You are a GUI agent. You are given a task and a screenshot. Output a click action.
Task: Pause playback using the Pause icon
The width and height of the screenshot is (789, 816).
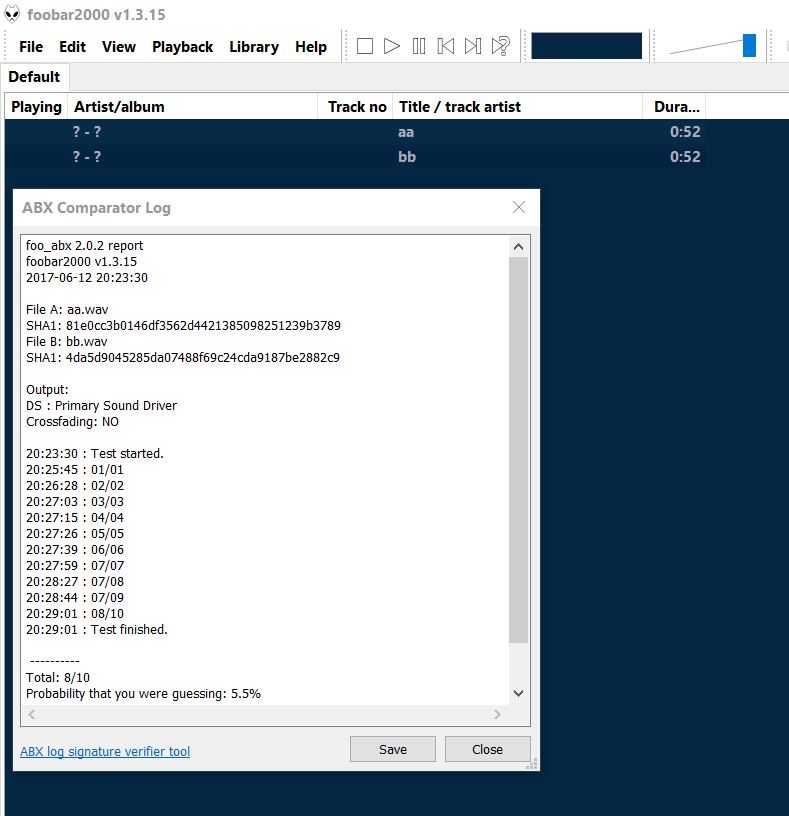point(418,46)
